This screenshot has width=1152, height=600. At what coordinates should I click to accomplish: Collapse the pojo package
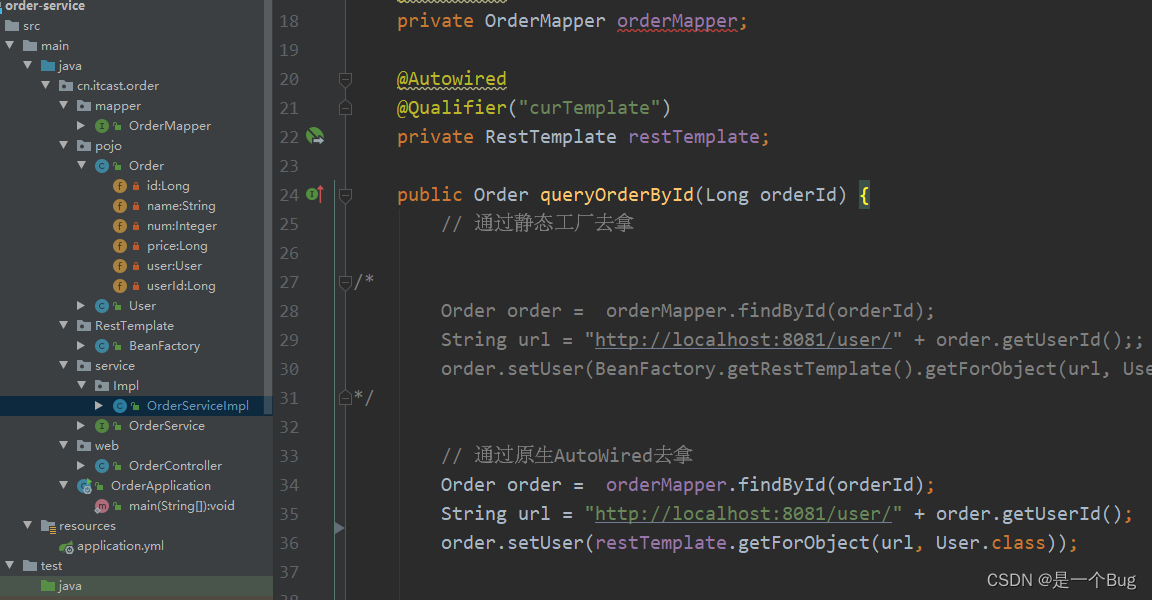(x=63, y=145)
